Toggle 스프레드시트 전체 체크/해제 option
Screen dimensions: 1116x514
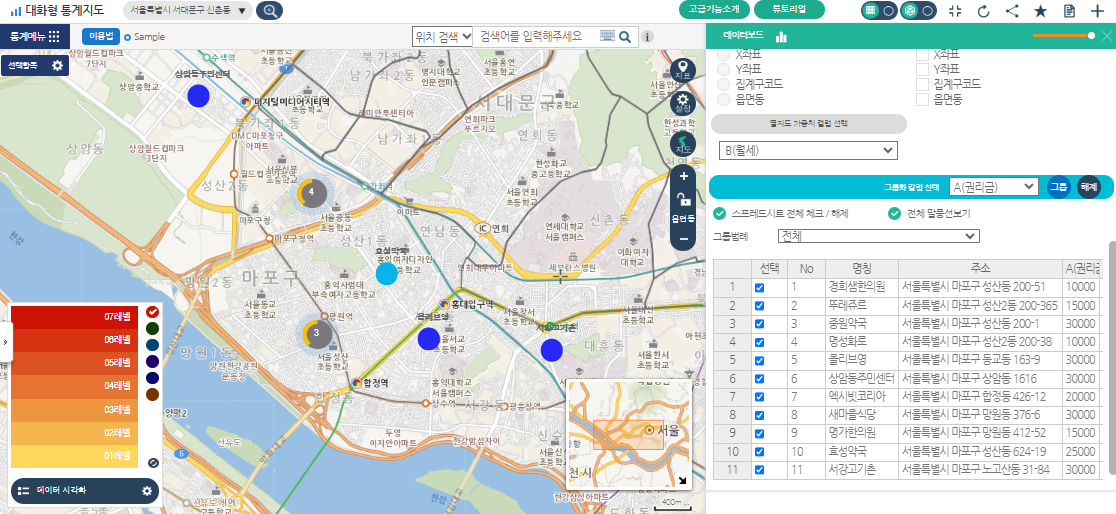pos(719,213)
